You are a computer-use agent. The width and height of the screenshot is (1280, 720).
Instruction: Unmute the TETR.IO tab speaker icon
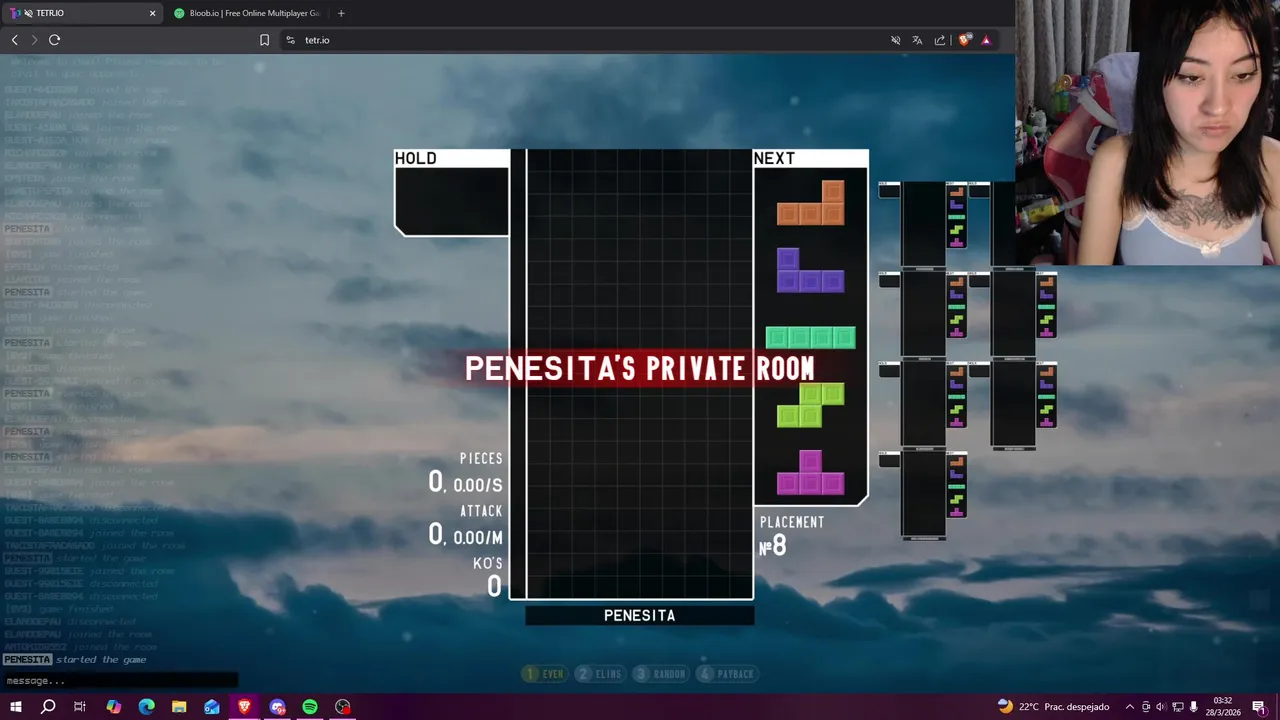coord(27,13)
